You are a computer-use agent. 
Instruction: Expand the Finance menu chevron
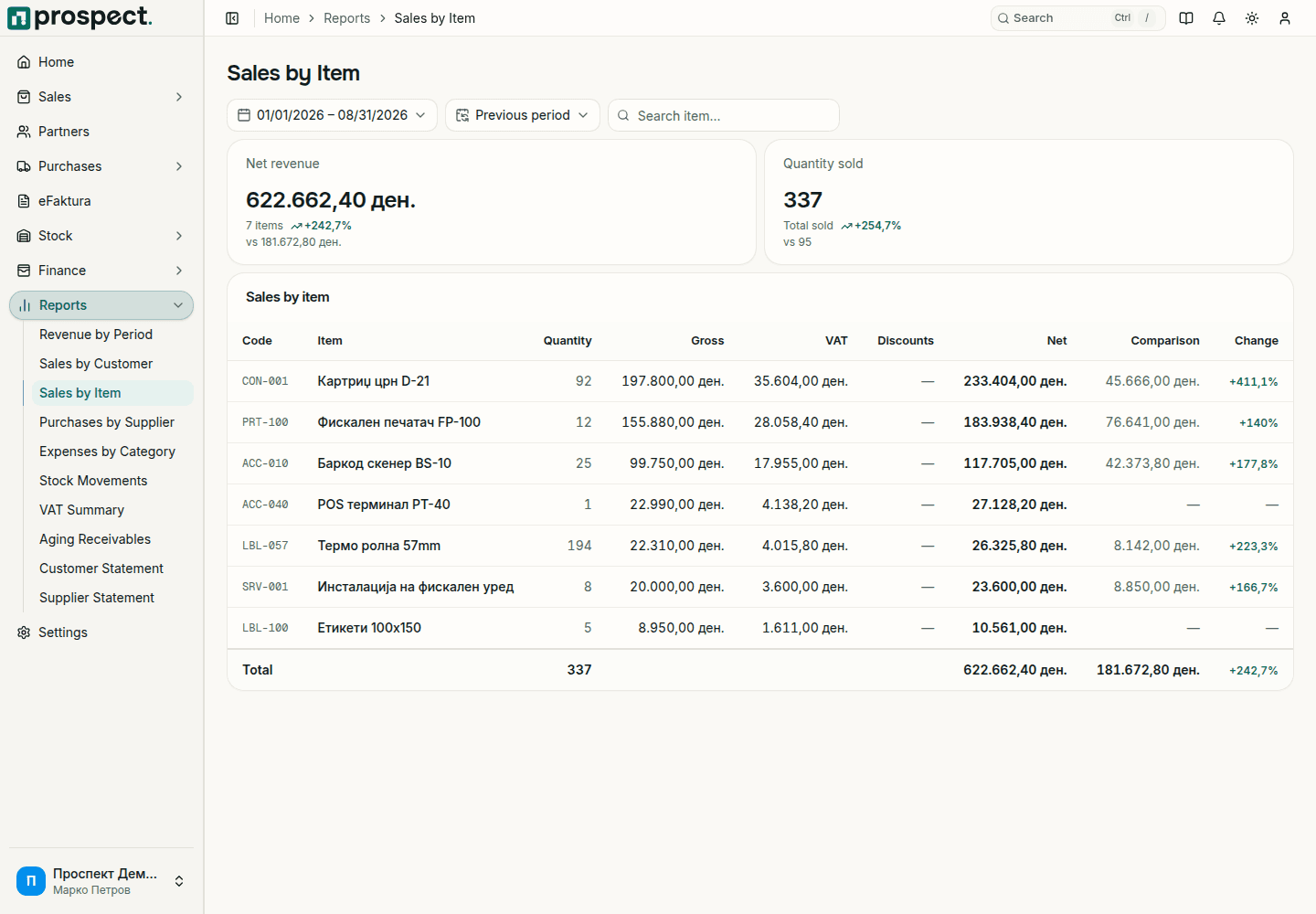(179, 271)
